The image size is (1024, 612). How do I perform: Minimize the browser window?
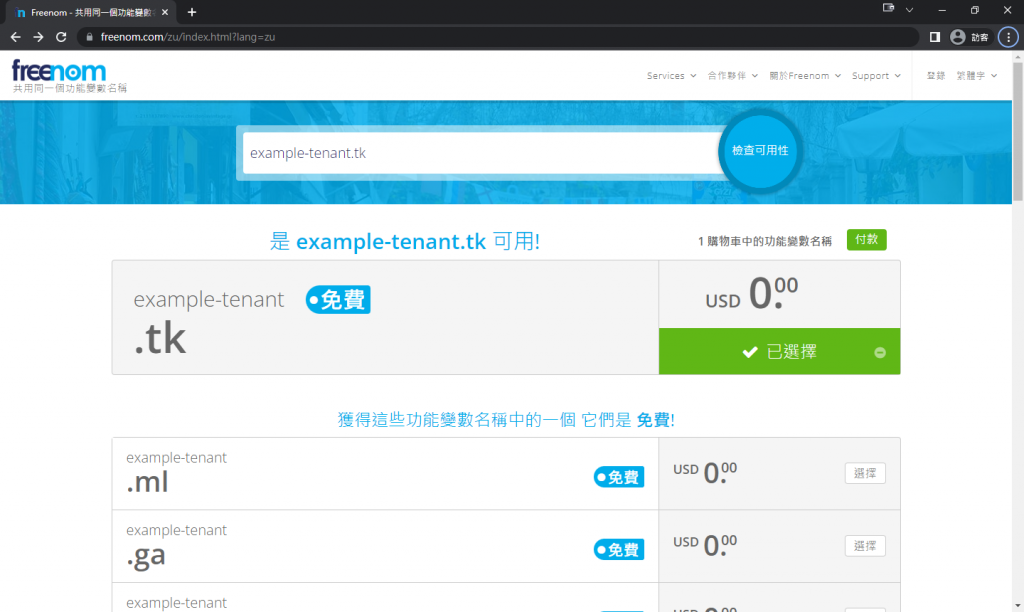[942, 10]
